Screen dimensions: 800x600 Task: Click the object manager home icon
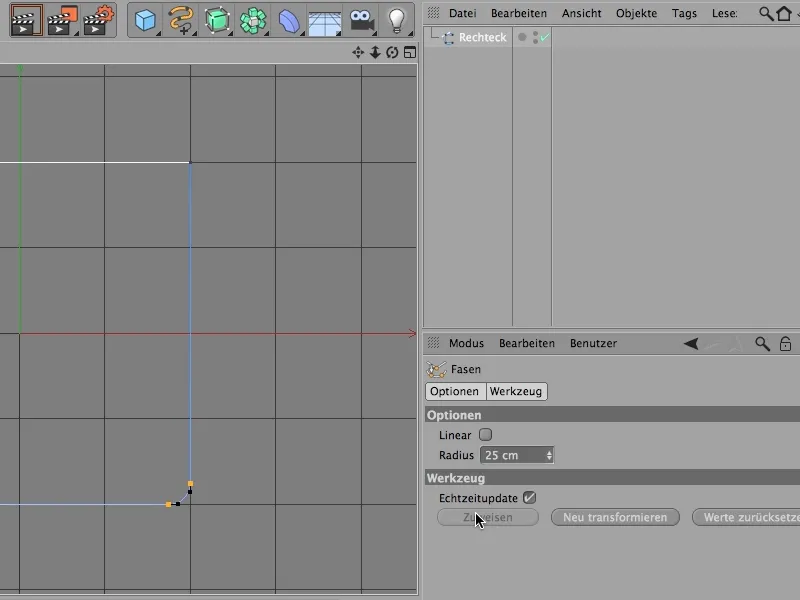[x=784, y=13]
